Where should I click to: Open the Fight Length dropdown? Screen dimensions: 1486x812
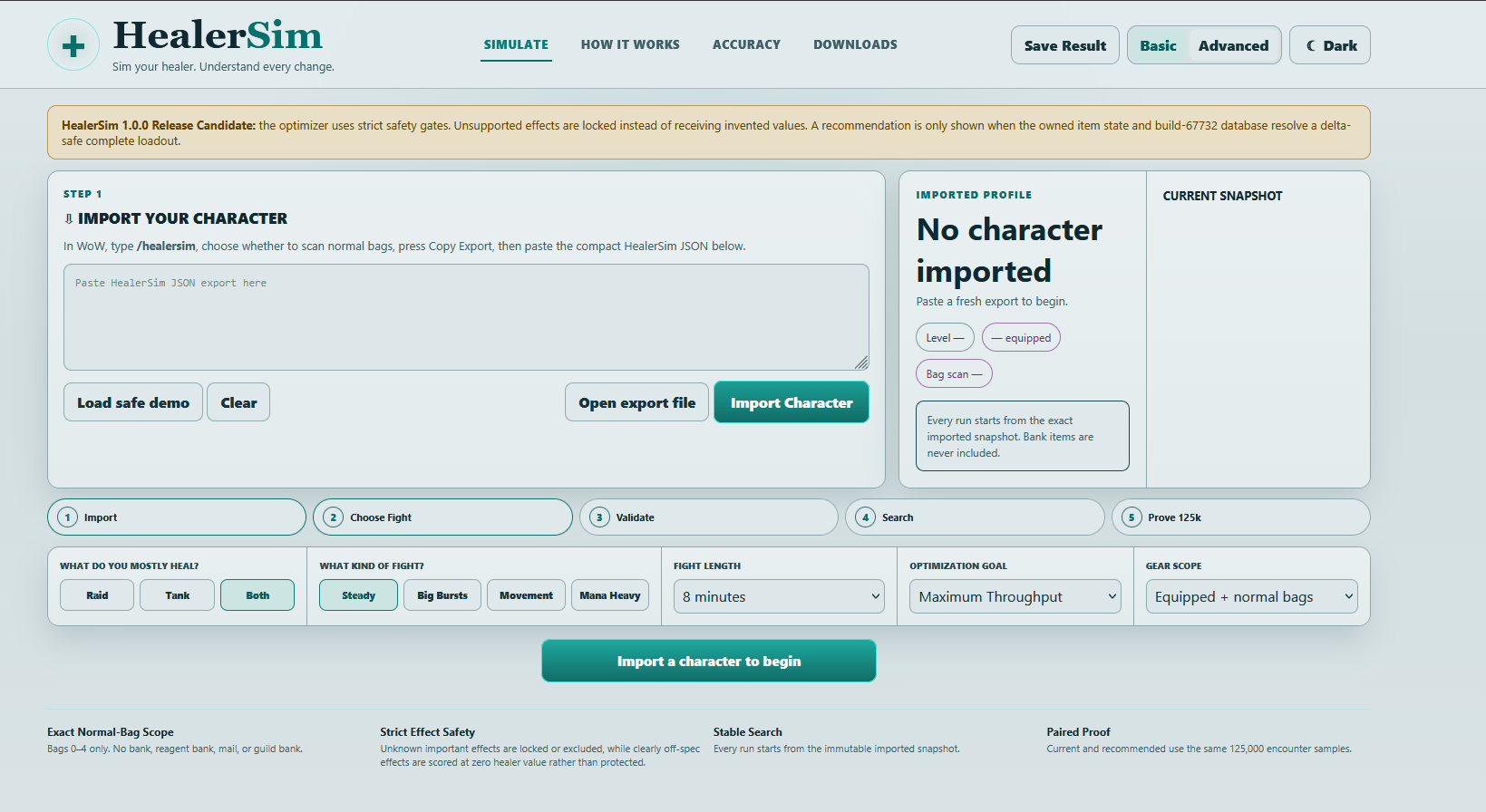click(x=779, y=596)
